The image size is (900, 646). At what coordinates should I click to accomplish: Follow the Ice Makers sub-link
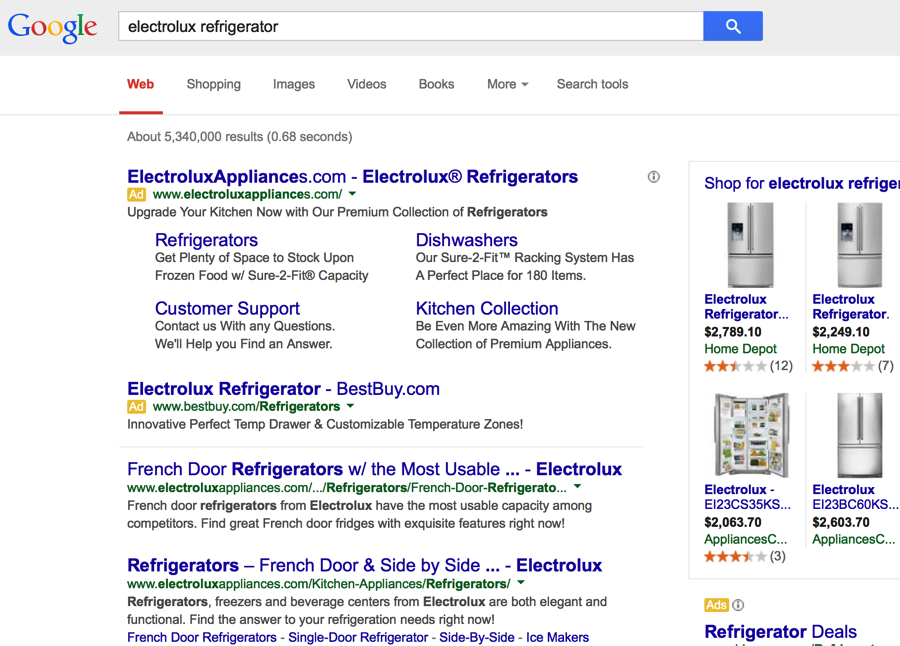coord(557,637)
